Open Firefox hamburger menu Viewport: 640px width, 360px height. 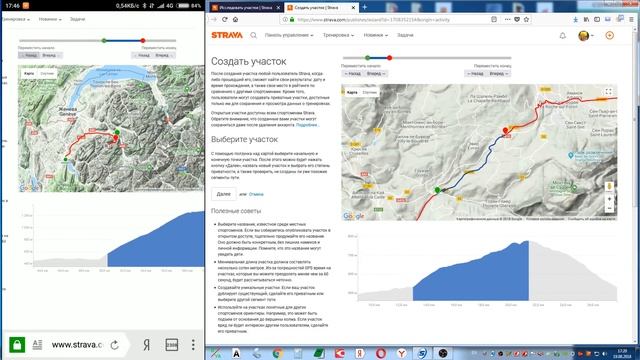point(631,19)
